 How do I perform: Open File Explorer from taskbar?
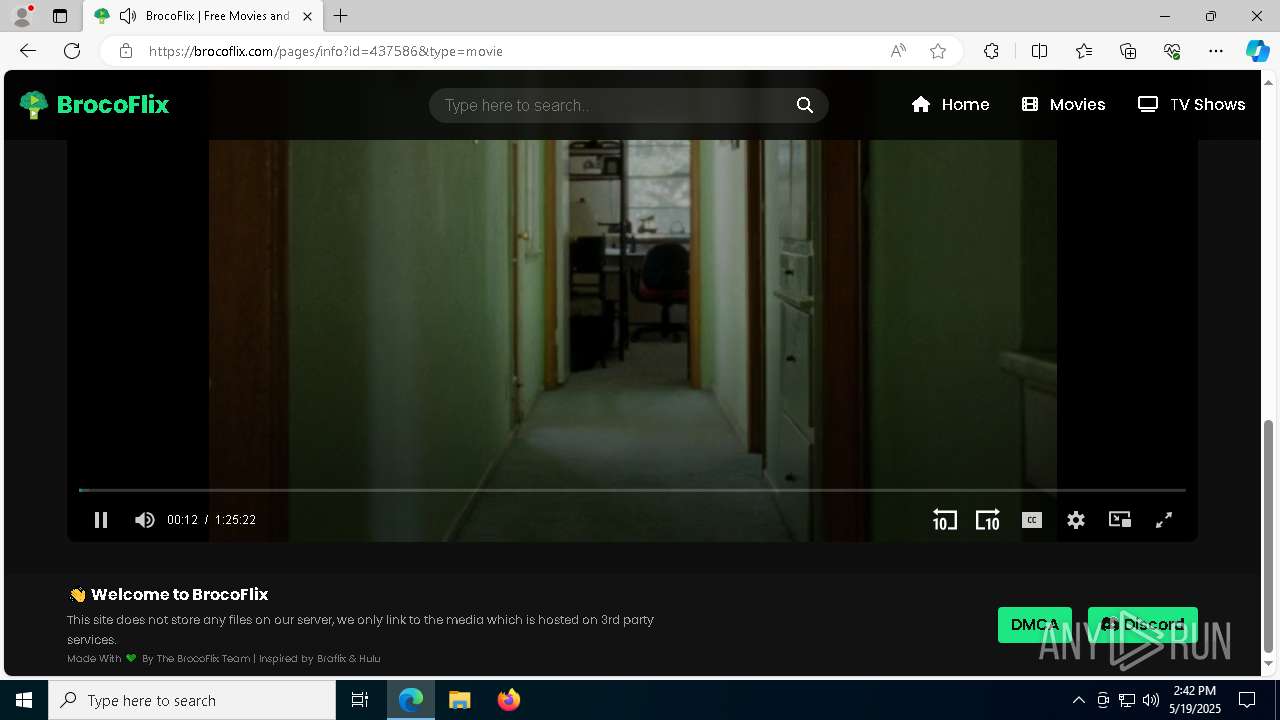pos(459,700)
